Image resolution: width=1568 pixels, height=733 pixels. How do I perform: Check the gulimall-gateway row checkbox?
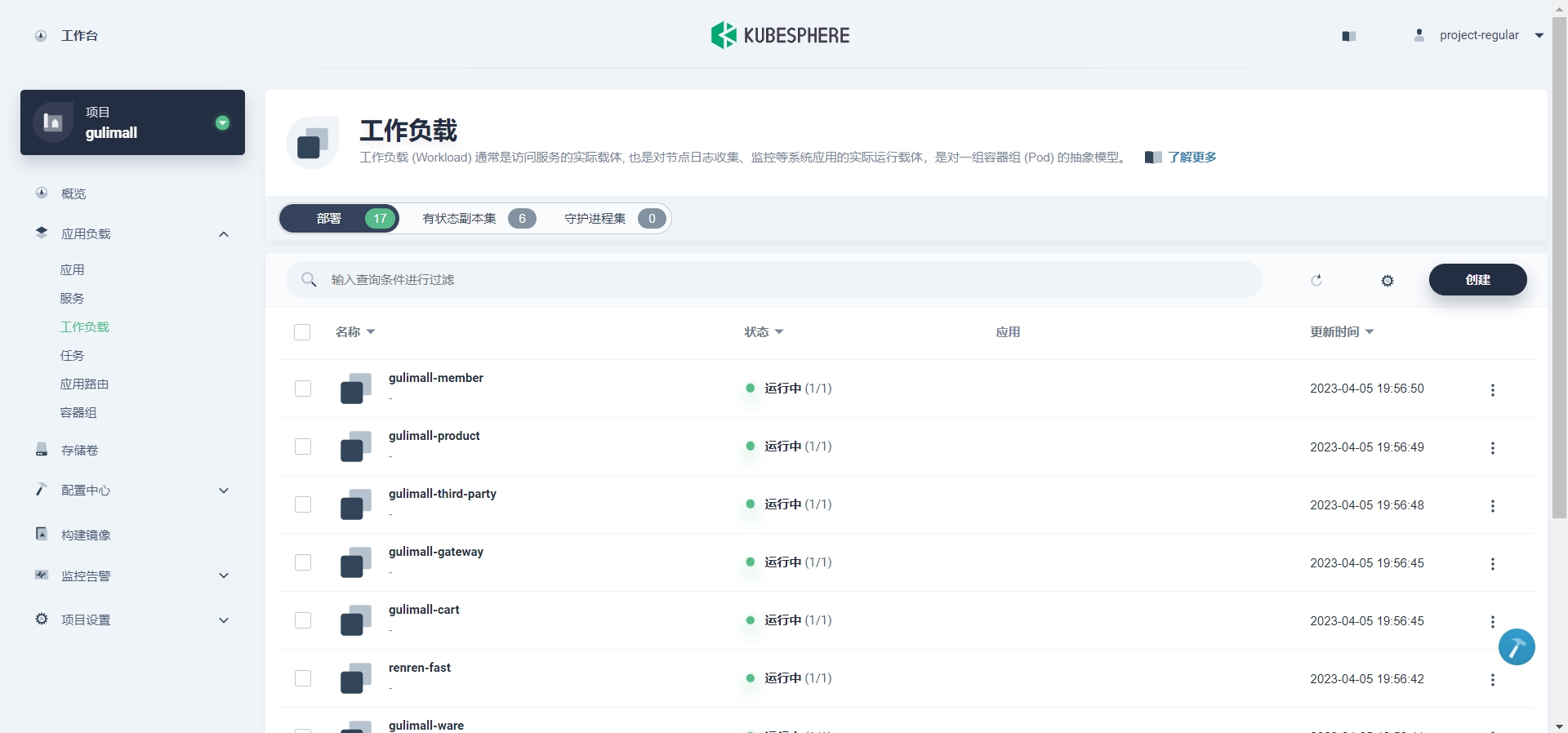coord(303,562)
